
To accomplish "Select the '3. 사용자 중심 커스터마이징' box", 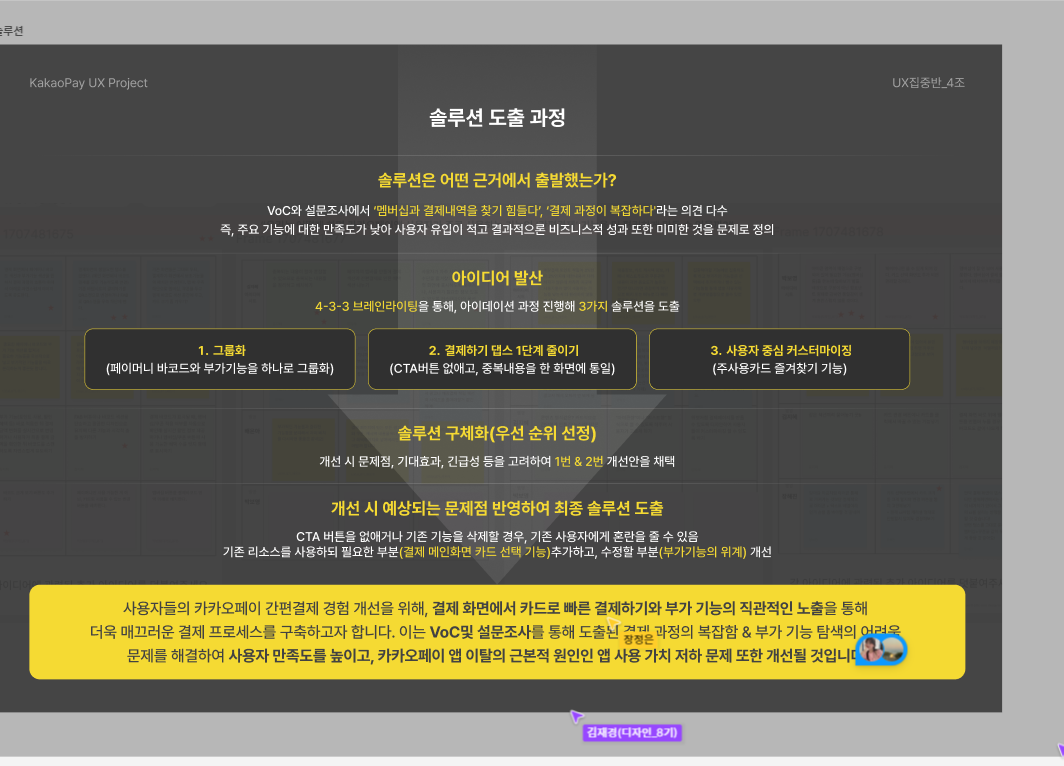I will pos(780,359).
